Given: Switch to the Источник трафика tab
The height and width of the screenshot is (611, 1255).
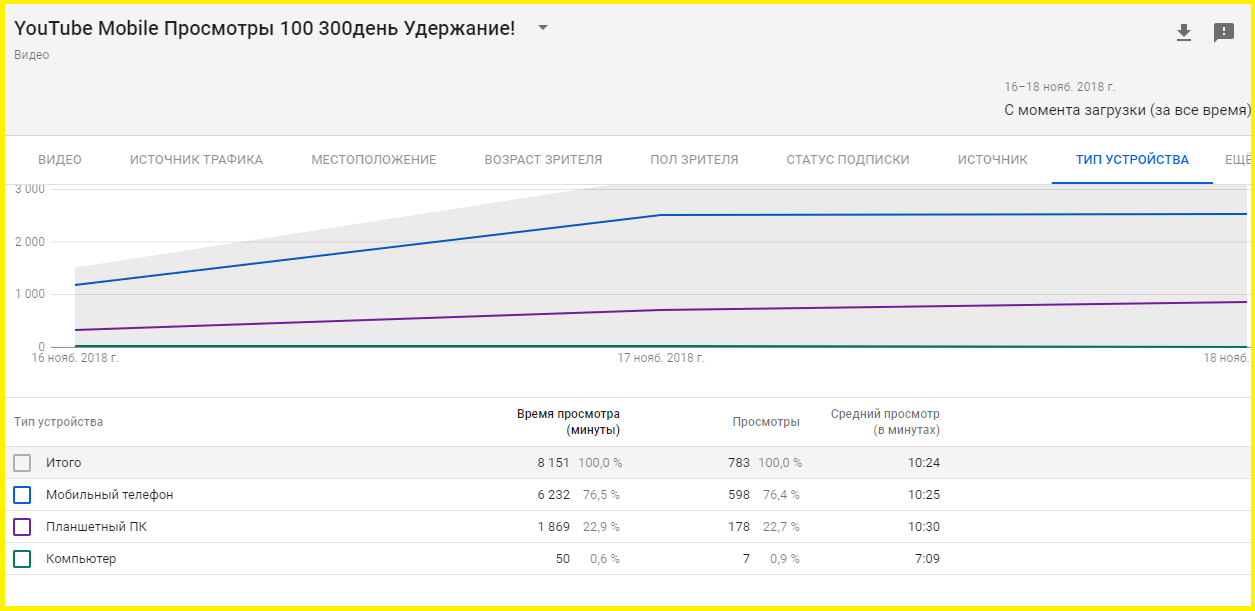Looking at the screenshot, I should point(197,160).
